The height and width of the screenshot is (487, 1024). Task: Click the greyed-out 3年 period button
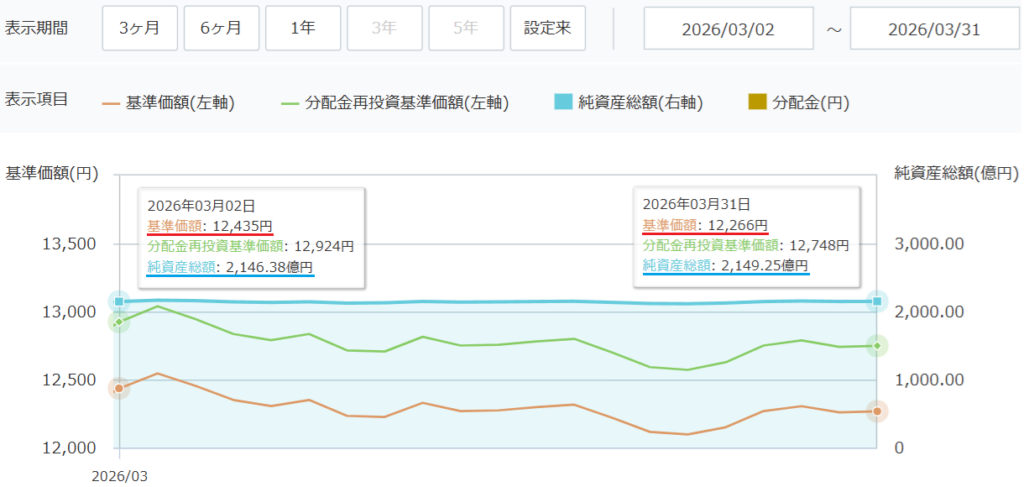[384, 28]
